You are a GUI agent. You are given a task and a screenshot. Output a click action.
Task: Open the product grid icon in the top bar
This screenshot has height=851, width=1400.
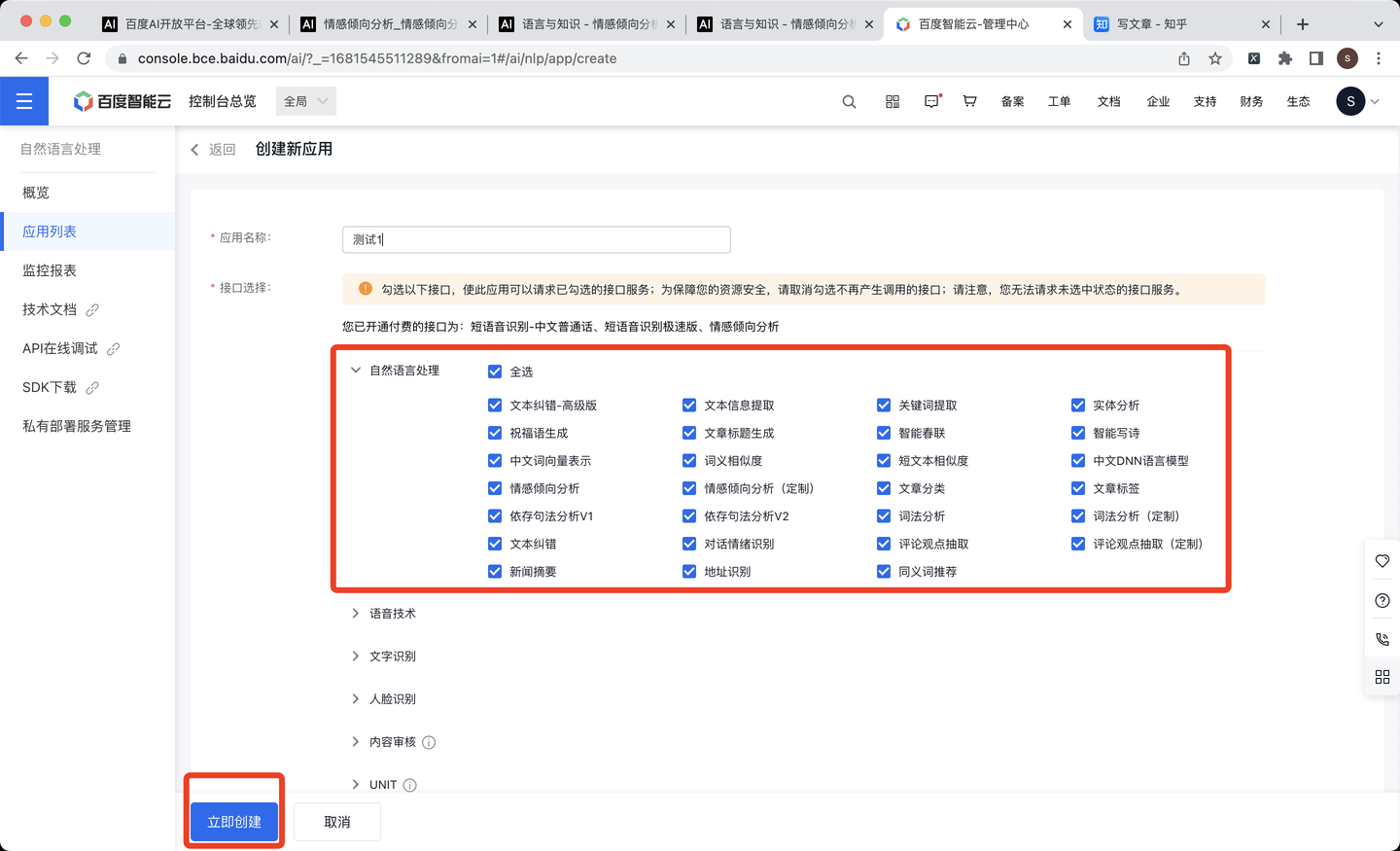(x=892, y=101)
